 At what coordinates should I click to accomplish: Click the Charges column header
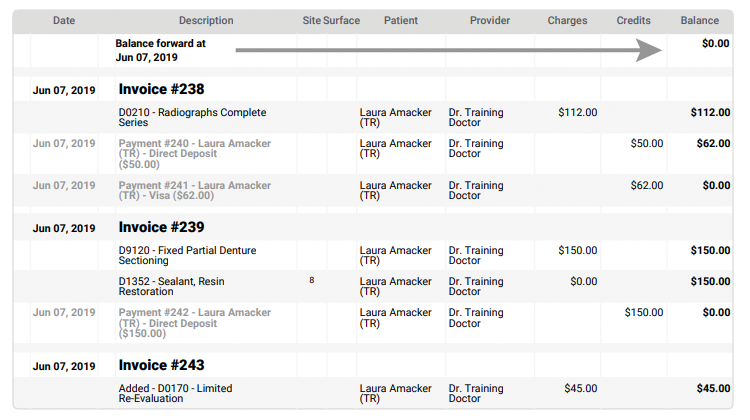(567, 21)
